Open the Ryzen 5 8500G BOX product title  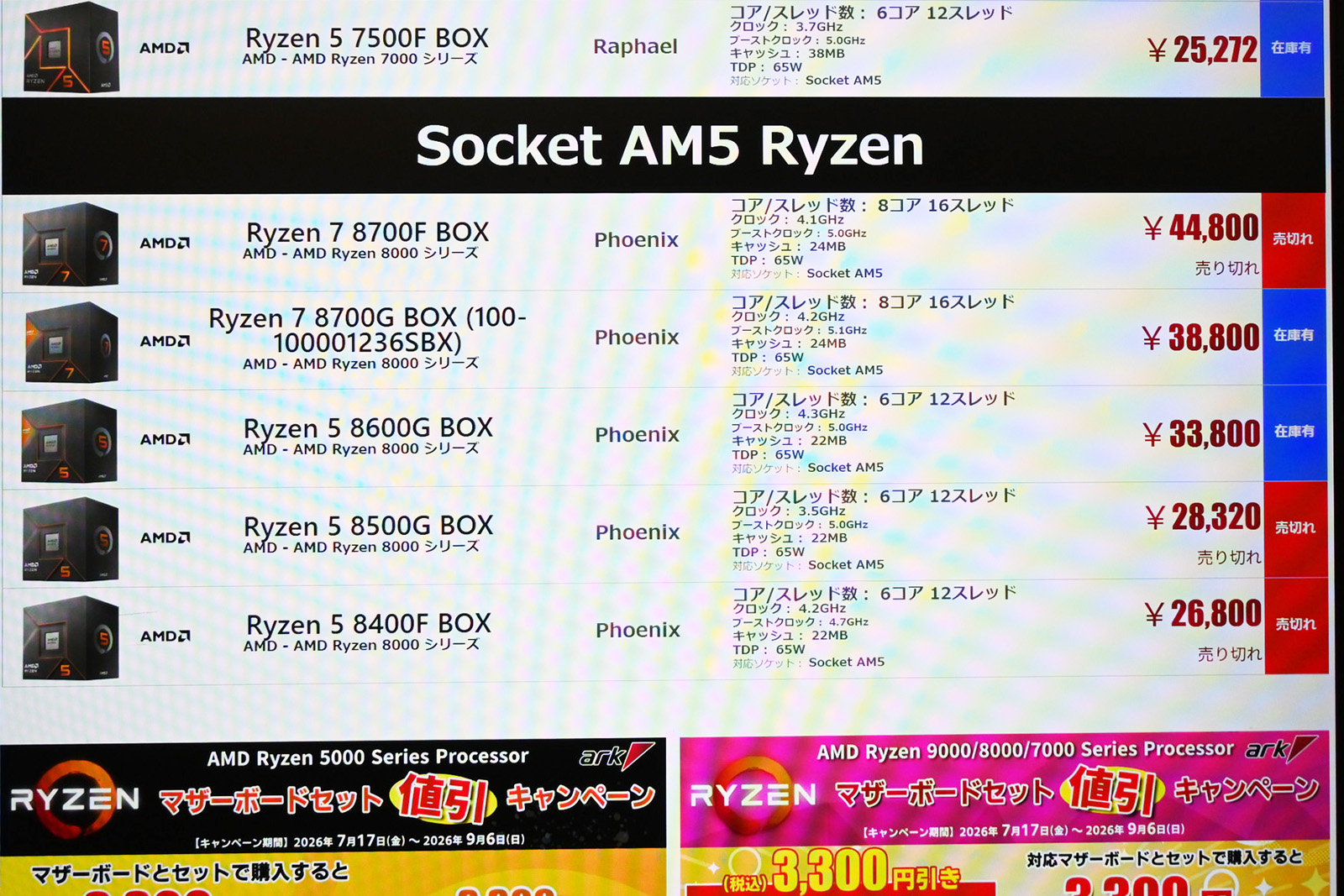pyautogui.click(x=368, y=526)
